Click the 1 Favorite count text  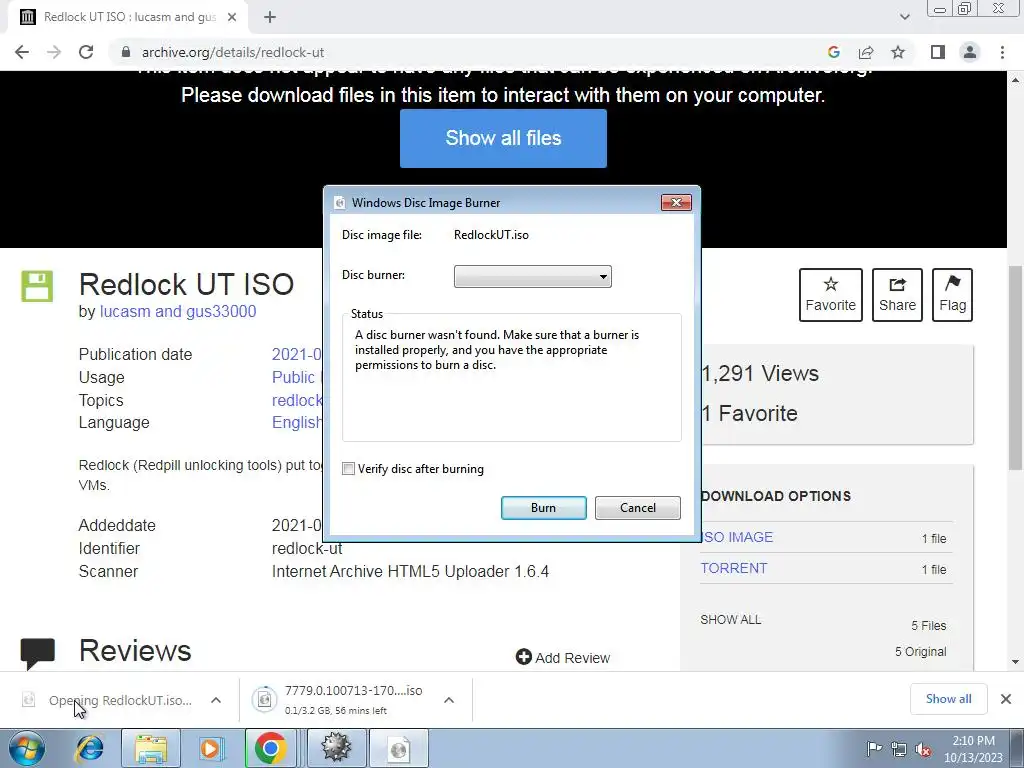(750, 413)
